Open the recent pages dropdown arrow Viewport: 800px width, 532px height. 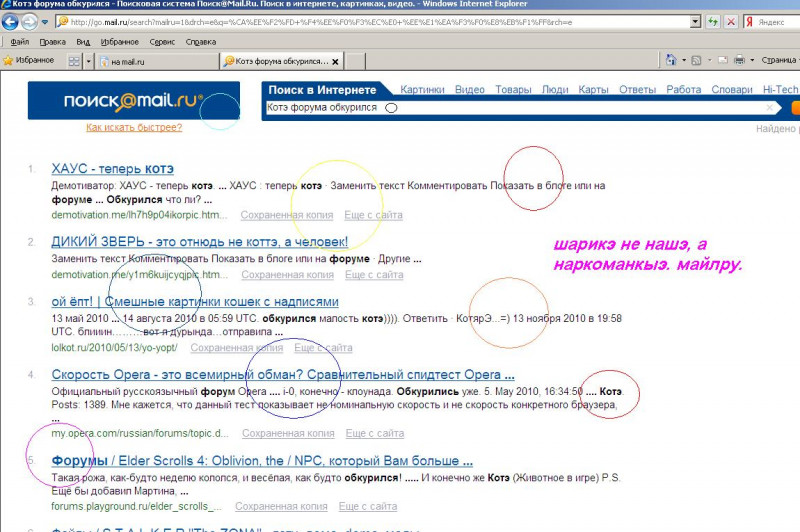tap(45, 21)
